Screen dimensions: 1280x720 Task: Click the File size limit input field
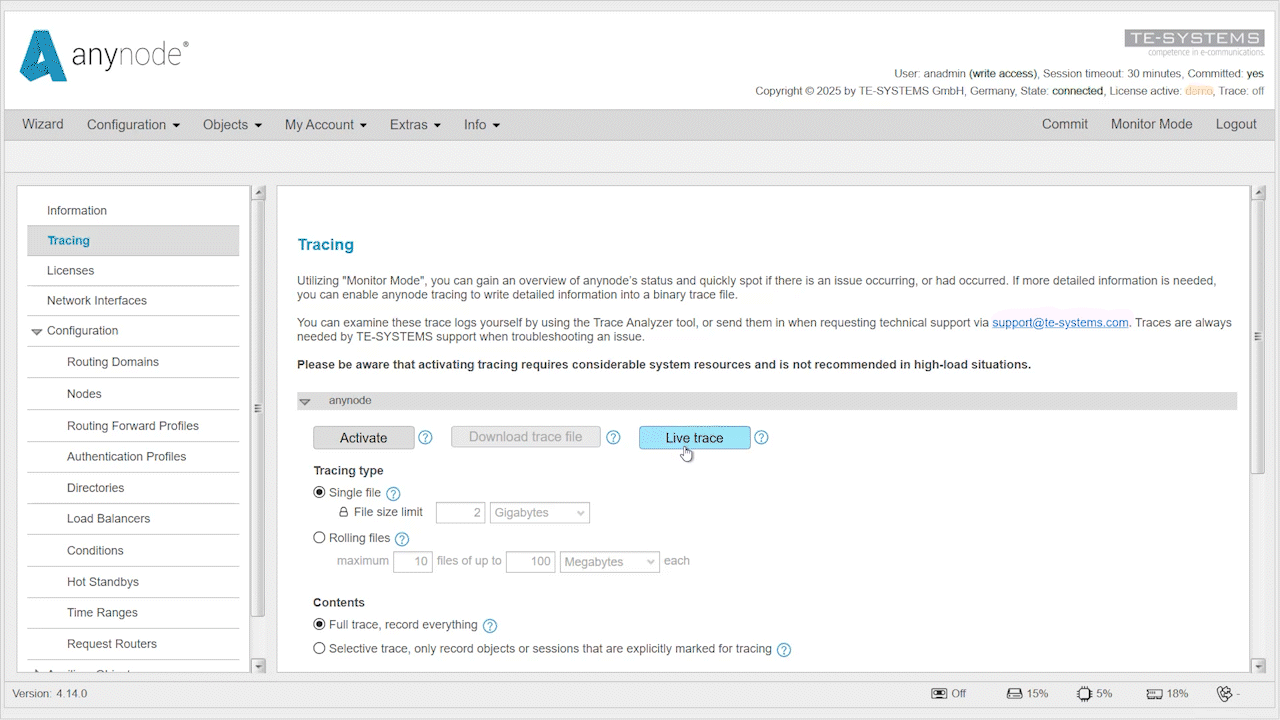point(460,512)
